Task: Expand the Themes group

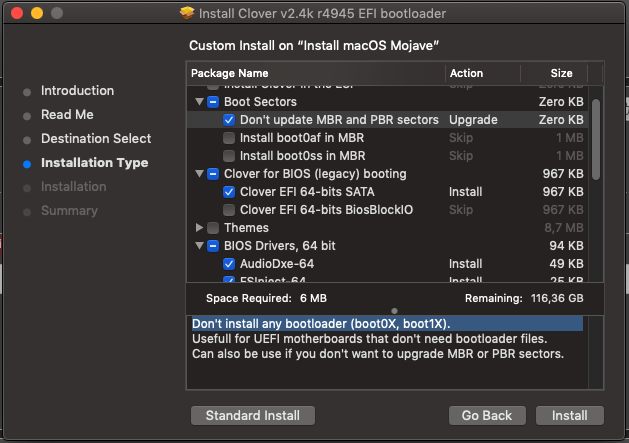Action: click(199, 228)
